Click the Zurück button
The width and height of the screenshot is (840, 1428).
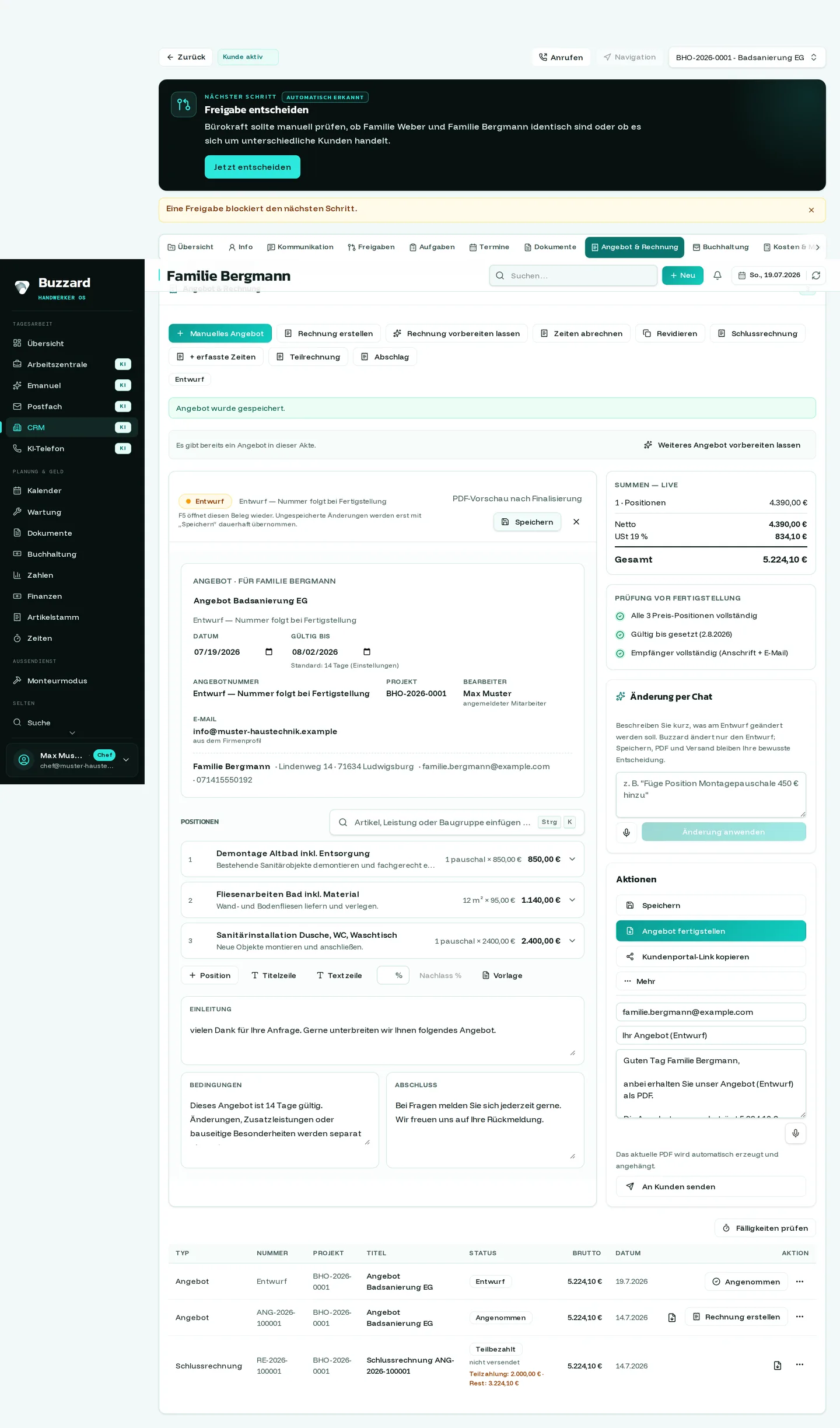click(185, 57)
